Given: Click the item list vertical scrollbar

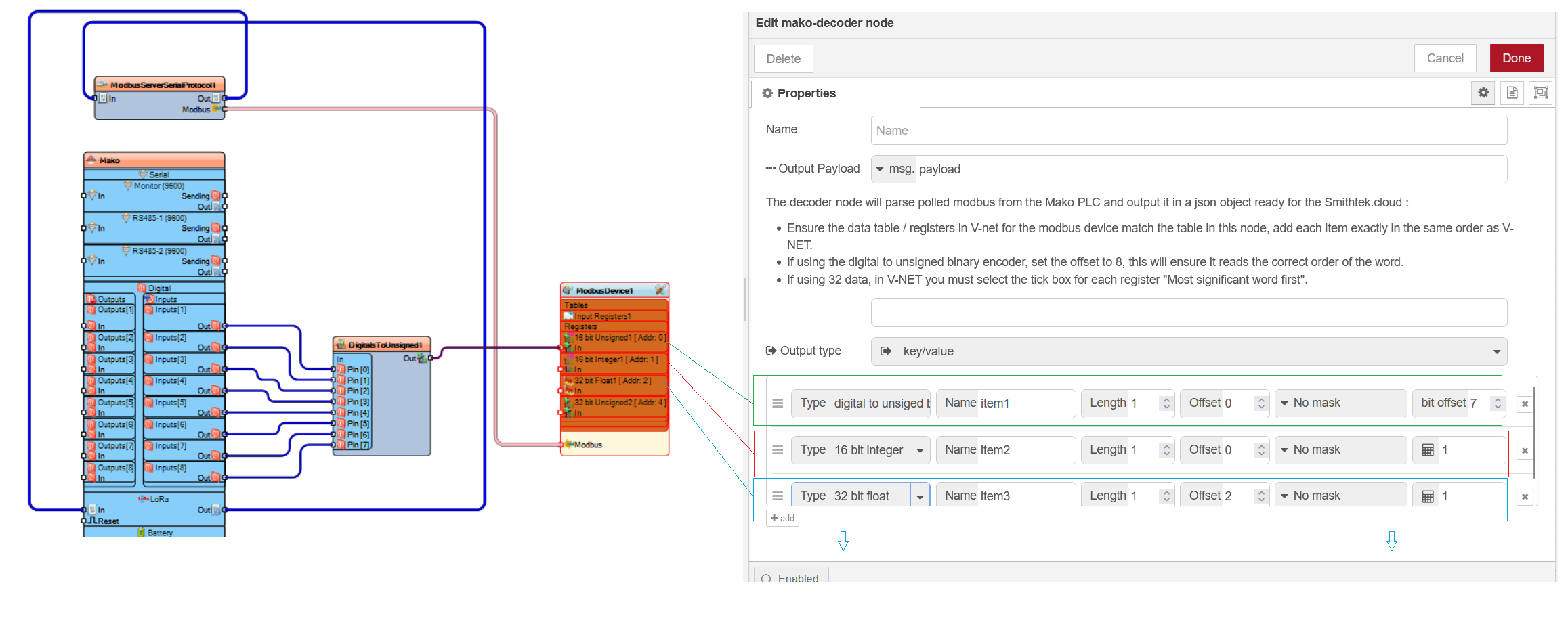Looking at the screenshot, I should [x=1534, y=432].
